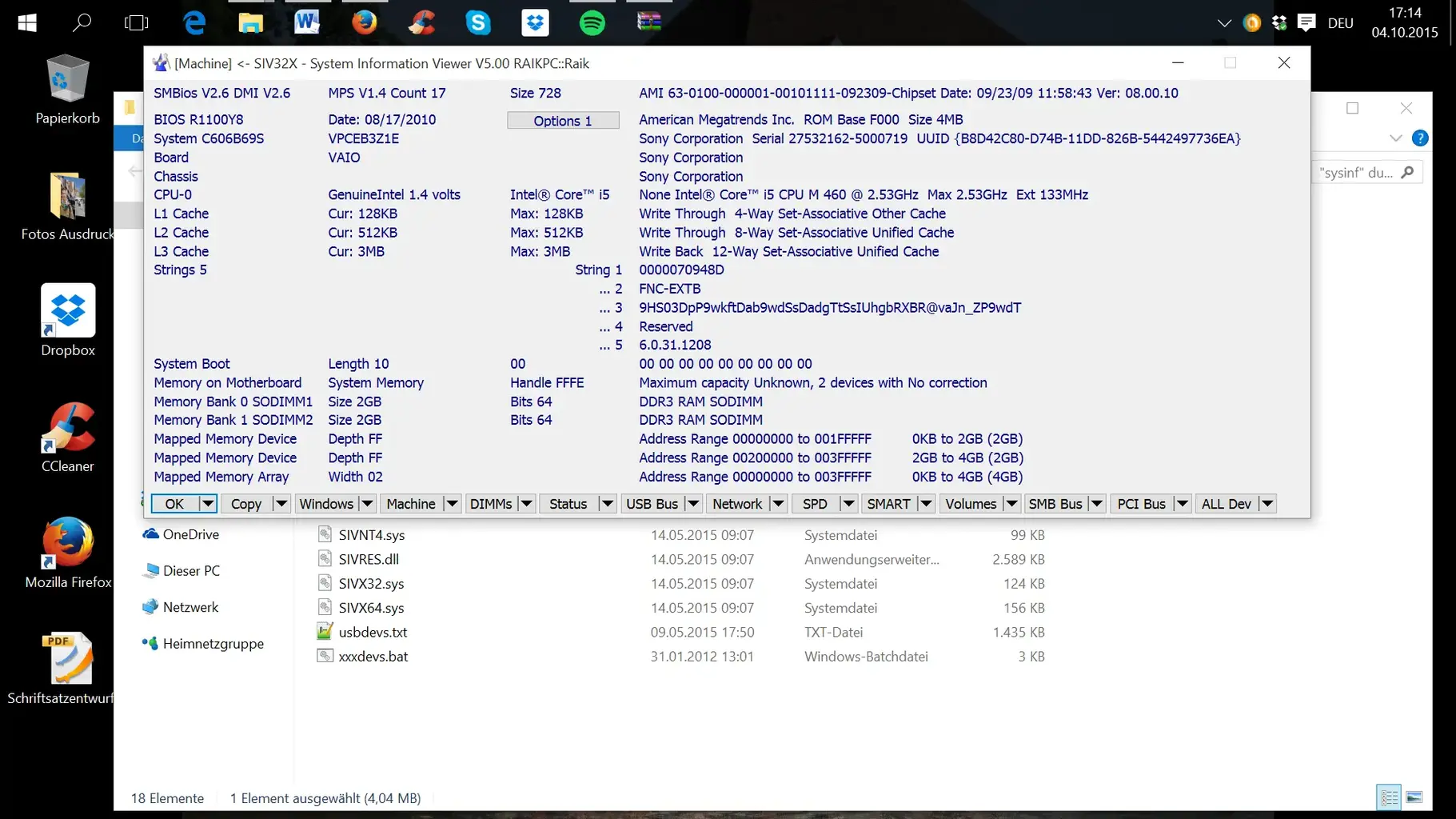The height and width of the screenshot is (819, 1456).
Task: Open the Windows Start menu
Action: coord(27,22)
